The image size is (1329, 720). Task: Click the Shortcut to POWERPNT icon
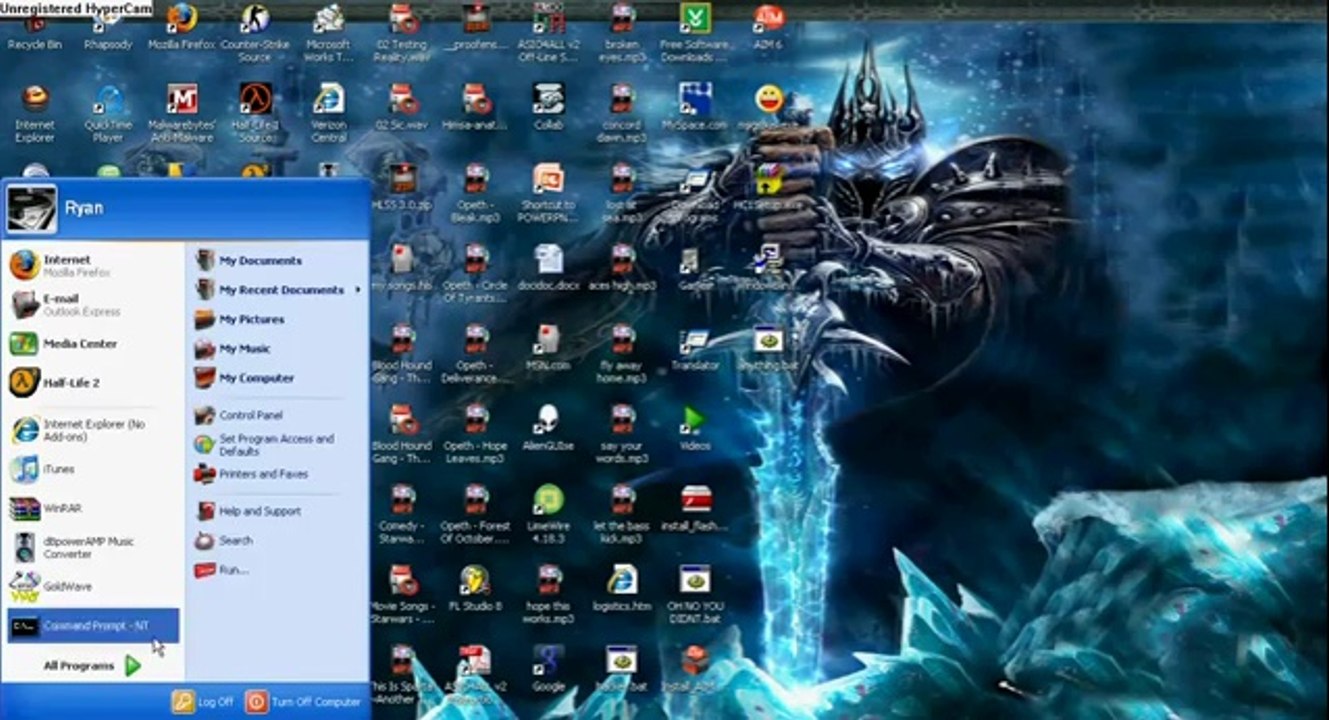(x=548, y=194)
